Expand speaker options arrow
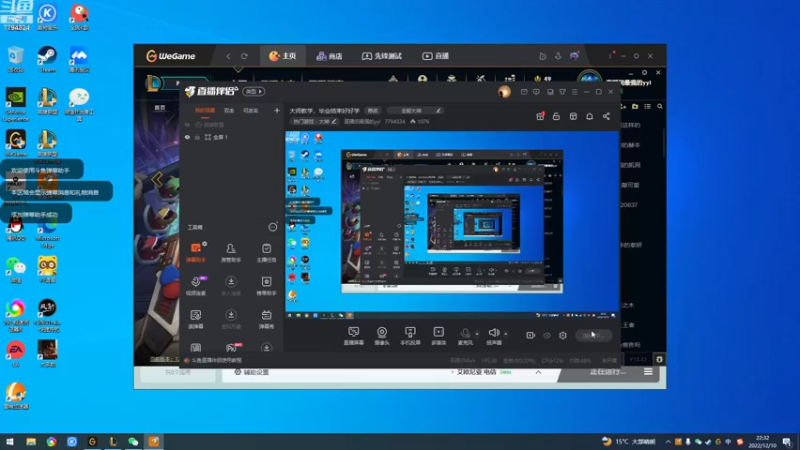800x450 pixels. (x=506, y=334)
